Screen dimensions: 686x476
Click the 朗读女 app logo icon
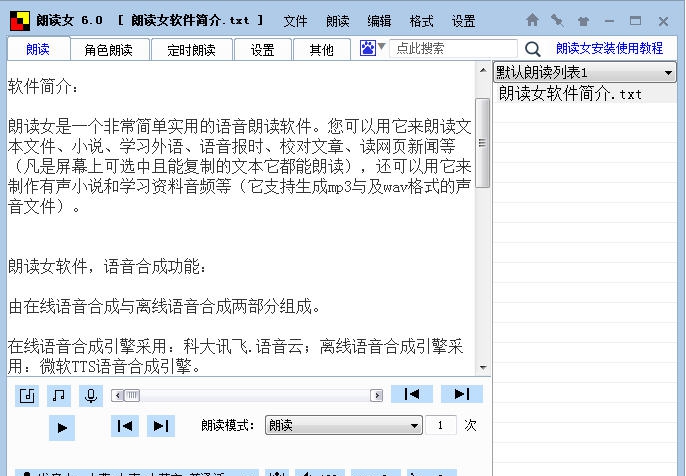(x=20, y=21)
